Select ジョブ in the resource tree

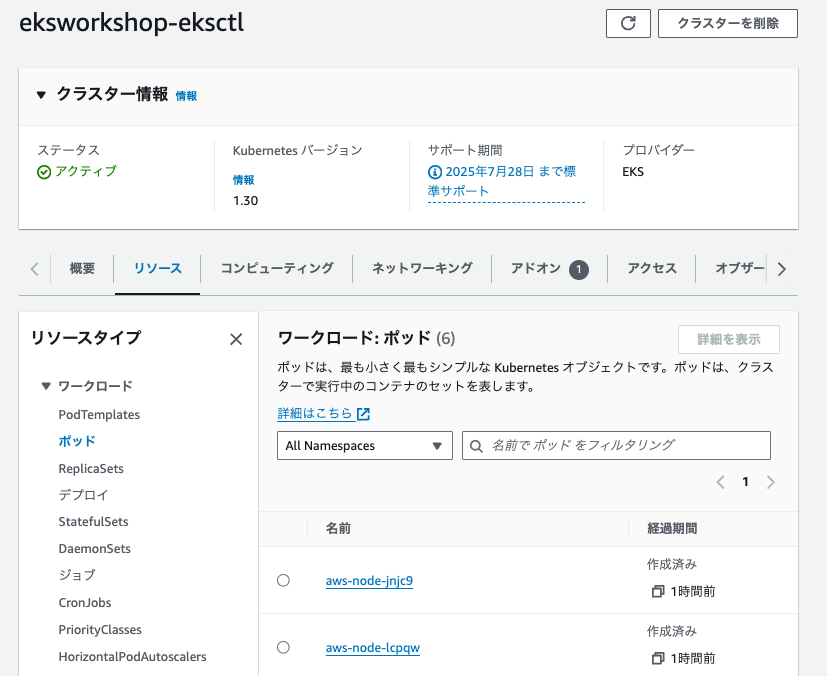(77, 575)
